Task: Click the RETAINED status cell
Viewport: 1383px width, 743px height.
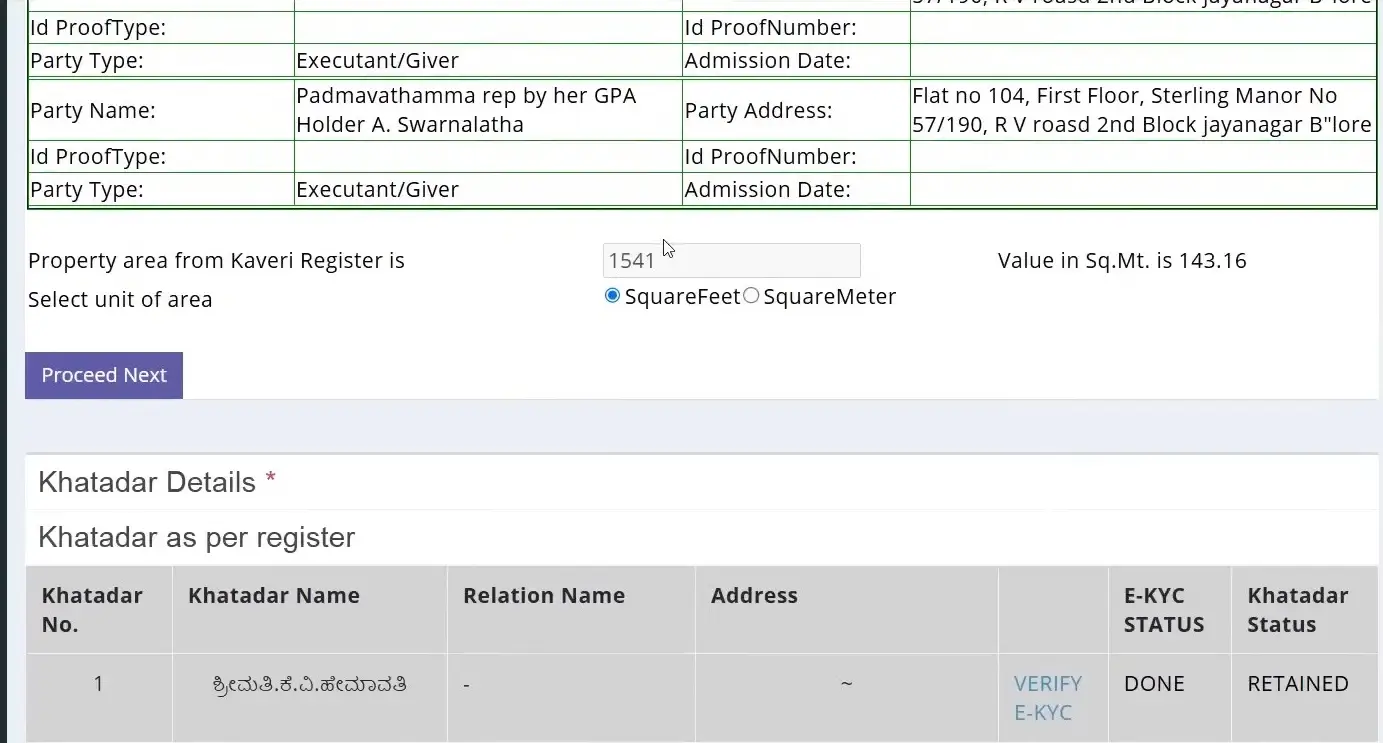Action: (1297, 684)
